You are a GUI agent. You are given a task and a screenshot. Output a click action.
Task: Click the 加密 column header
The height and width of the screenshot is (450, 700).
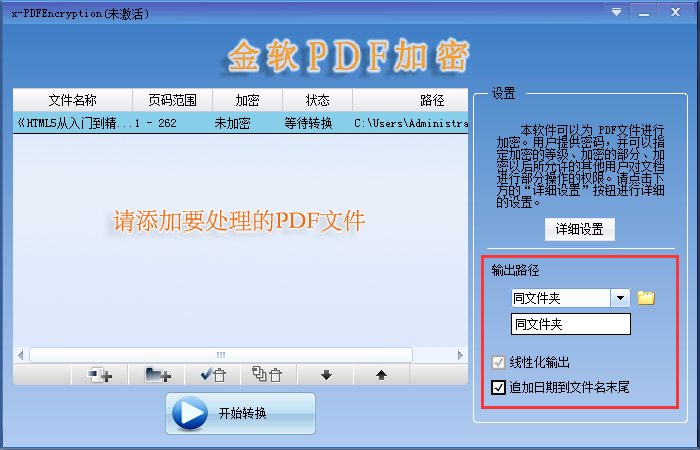click(x=247, y=100)
